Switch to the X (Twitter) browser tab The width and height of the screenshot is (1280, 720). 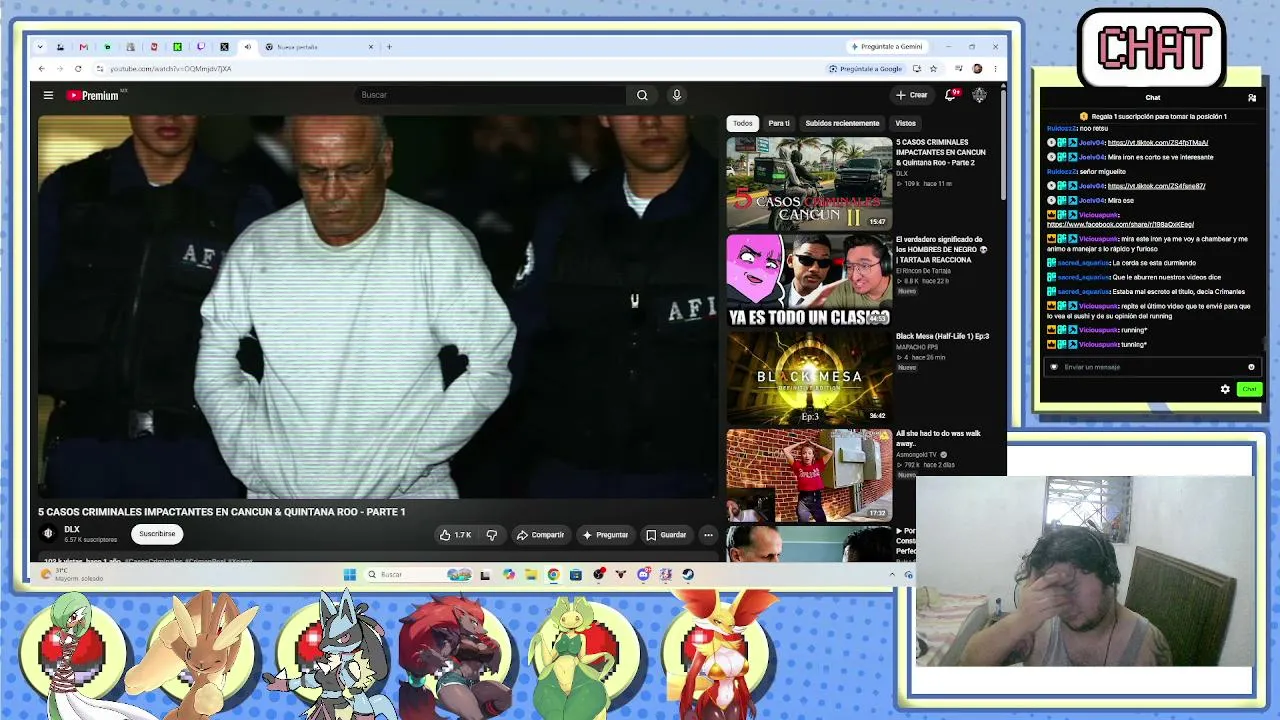[x=224, y=47]
